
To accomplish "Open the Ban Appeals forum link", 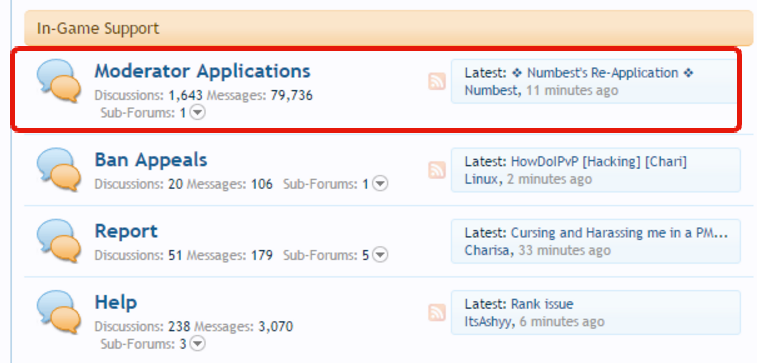I will 151,160.
